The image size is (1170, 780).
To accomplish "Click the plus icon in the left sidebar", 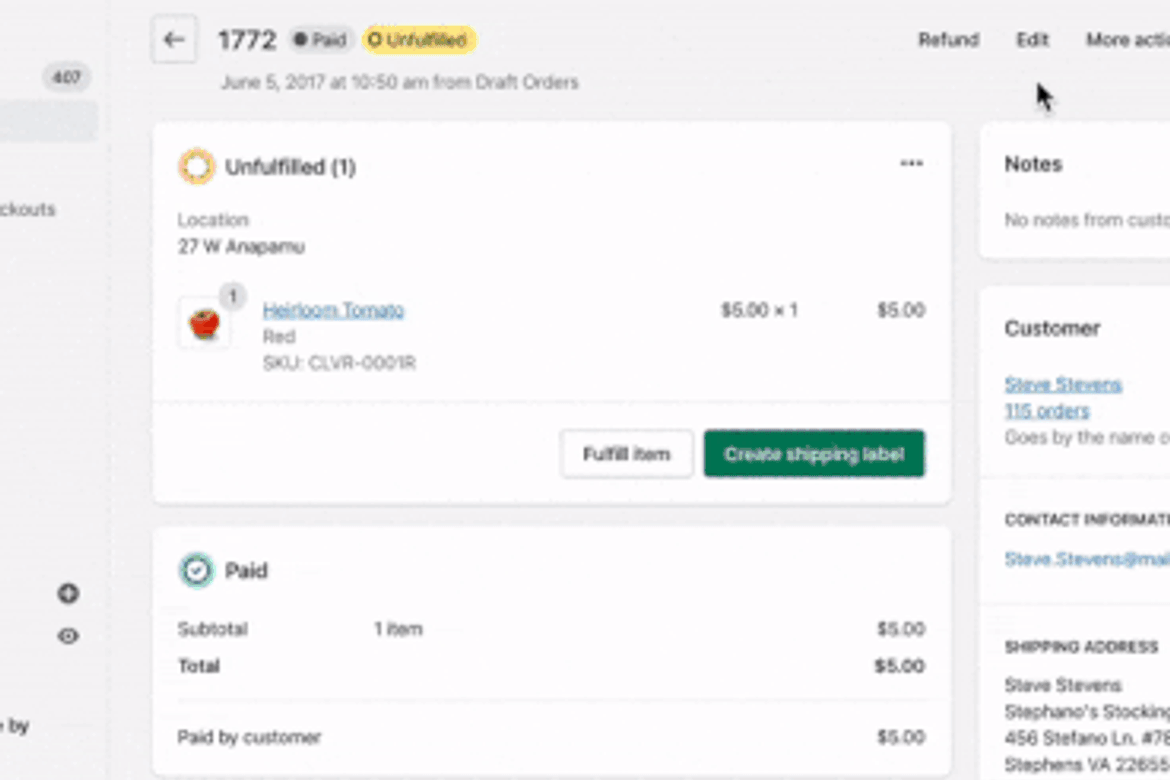I will click(x=68, y=593).
